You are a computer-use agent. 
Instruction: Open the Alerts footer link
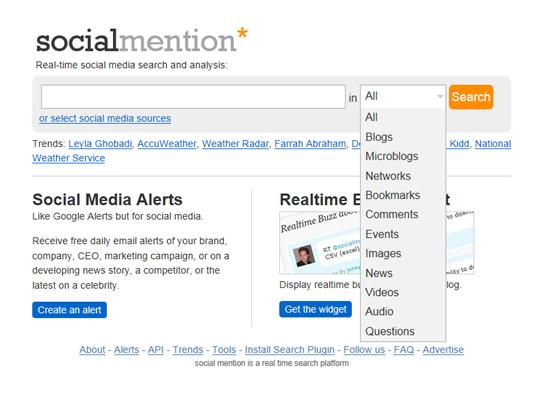point(126,350)
